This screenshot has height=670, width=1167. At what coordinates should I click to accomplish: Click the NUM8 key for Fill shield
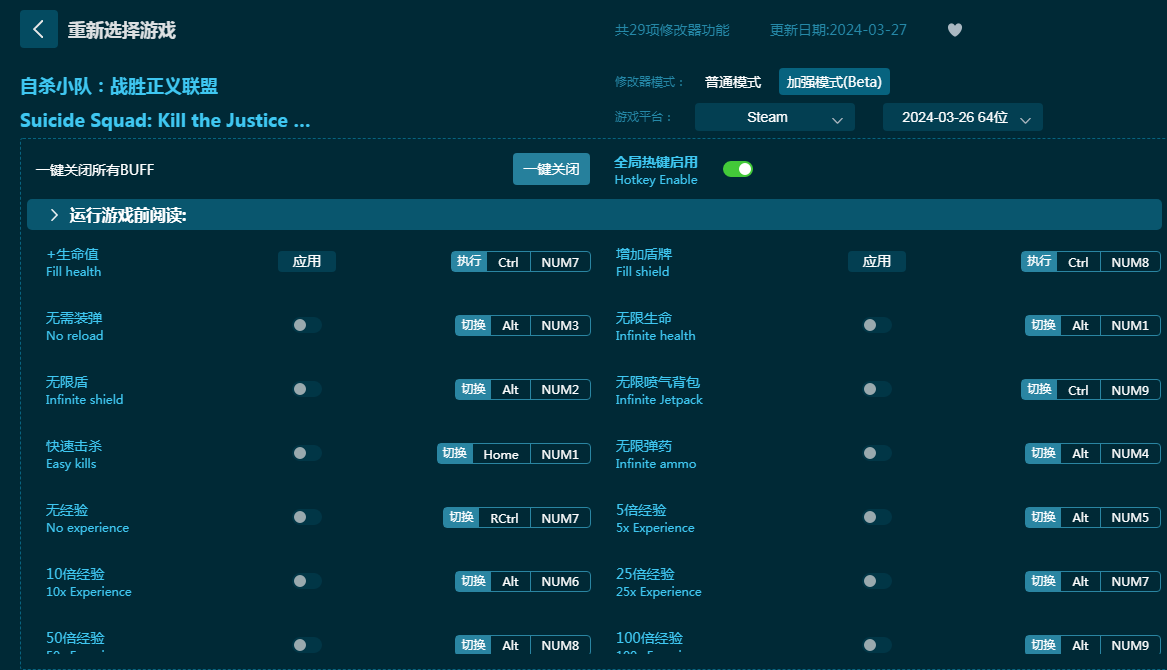point(1131,262)
